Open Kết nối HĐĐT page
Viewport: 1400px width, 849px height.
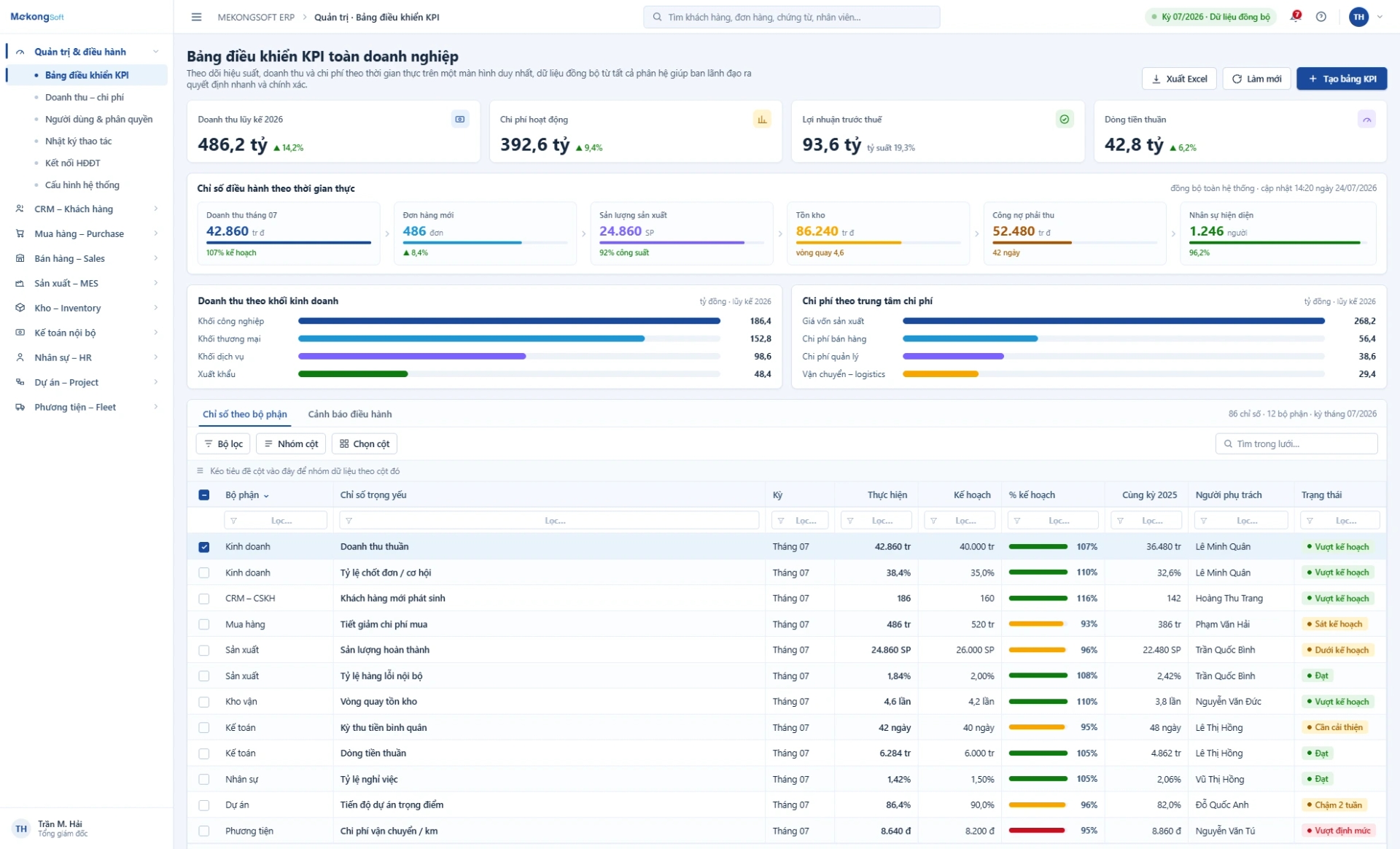(x=73, y=163)
